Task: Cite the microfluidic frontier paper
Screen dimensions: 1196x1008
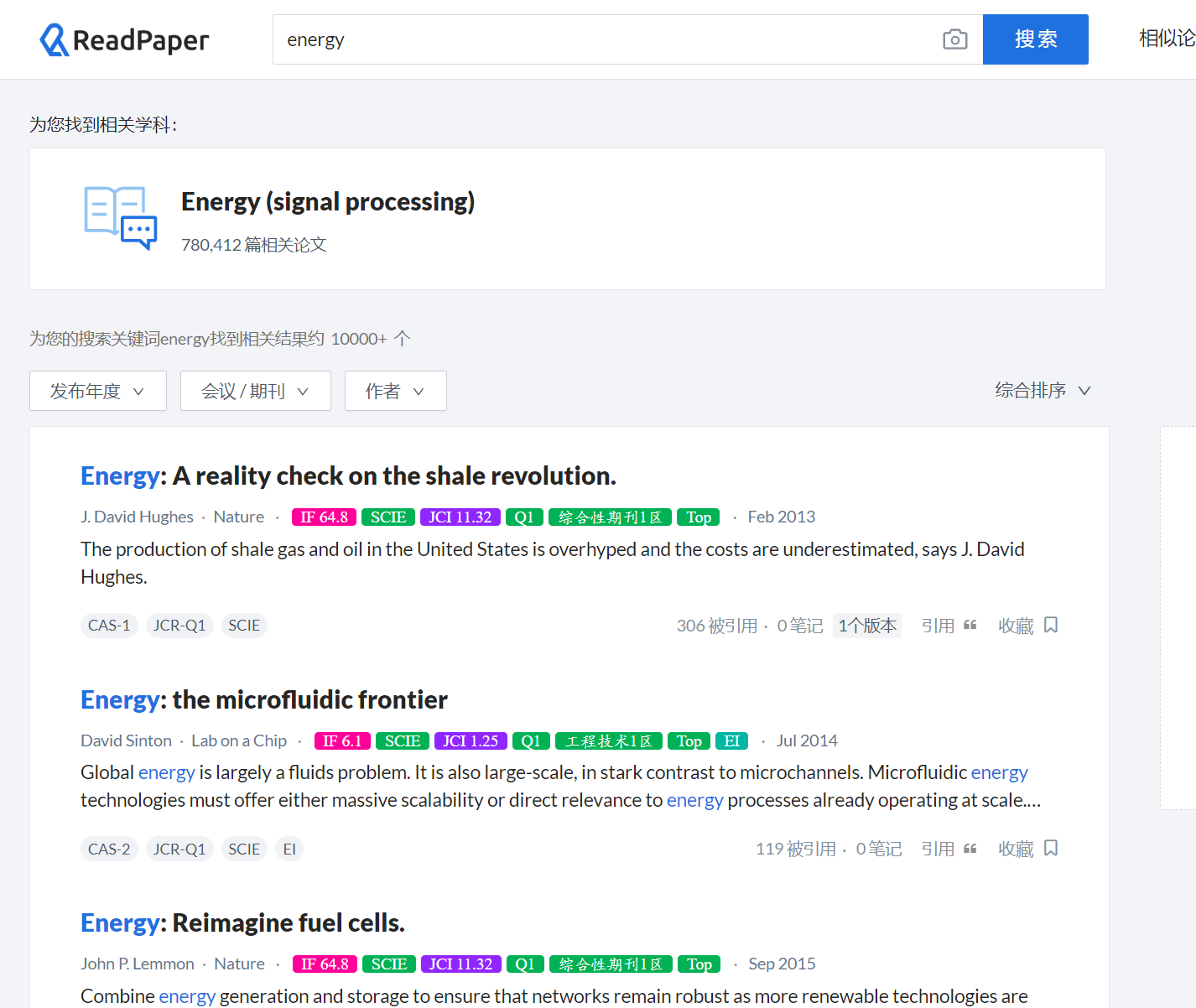Action: [949, 849]
